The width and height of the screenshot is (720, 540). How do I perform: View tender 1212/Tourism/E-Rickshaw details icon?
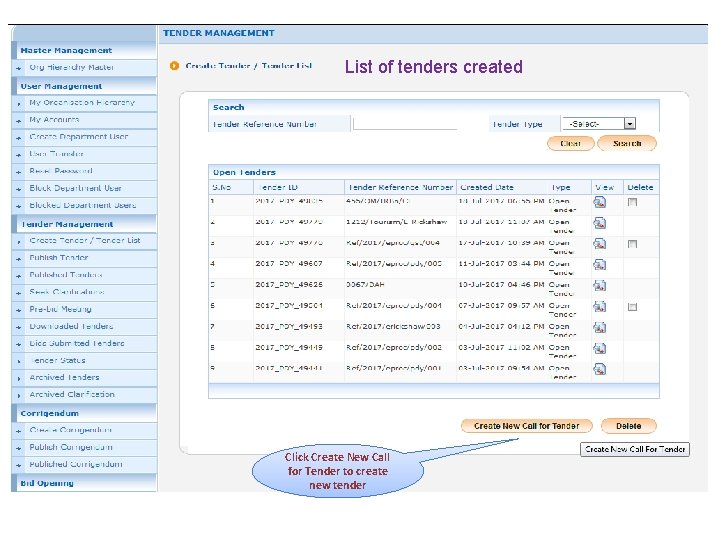coord(599,223)
